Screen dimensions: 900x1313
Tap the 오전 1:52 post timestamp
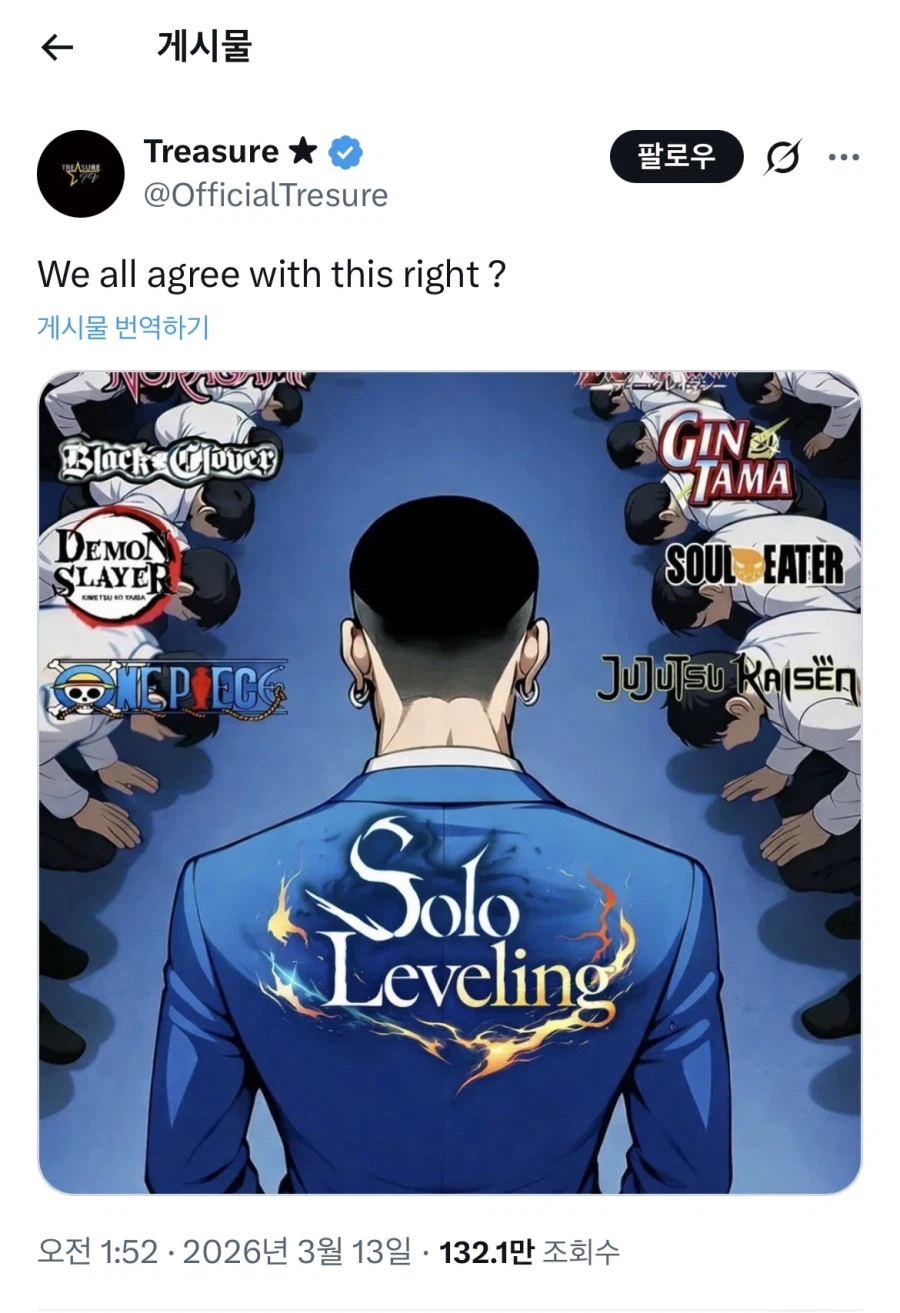pyautogui.click(x=97, y=1251)
